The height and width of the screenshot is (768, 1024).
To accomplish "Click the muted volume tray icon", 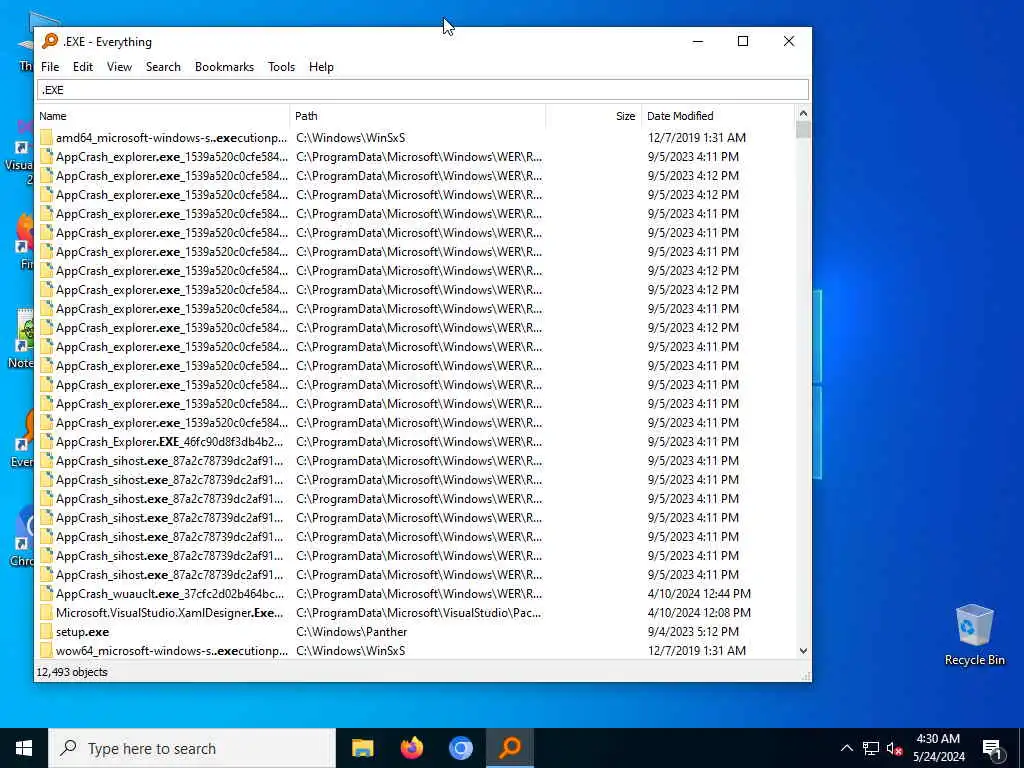I will 894,748.
